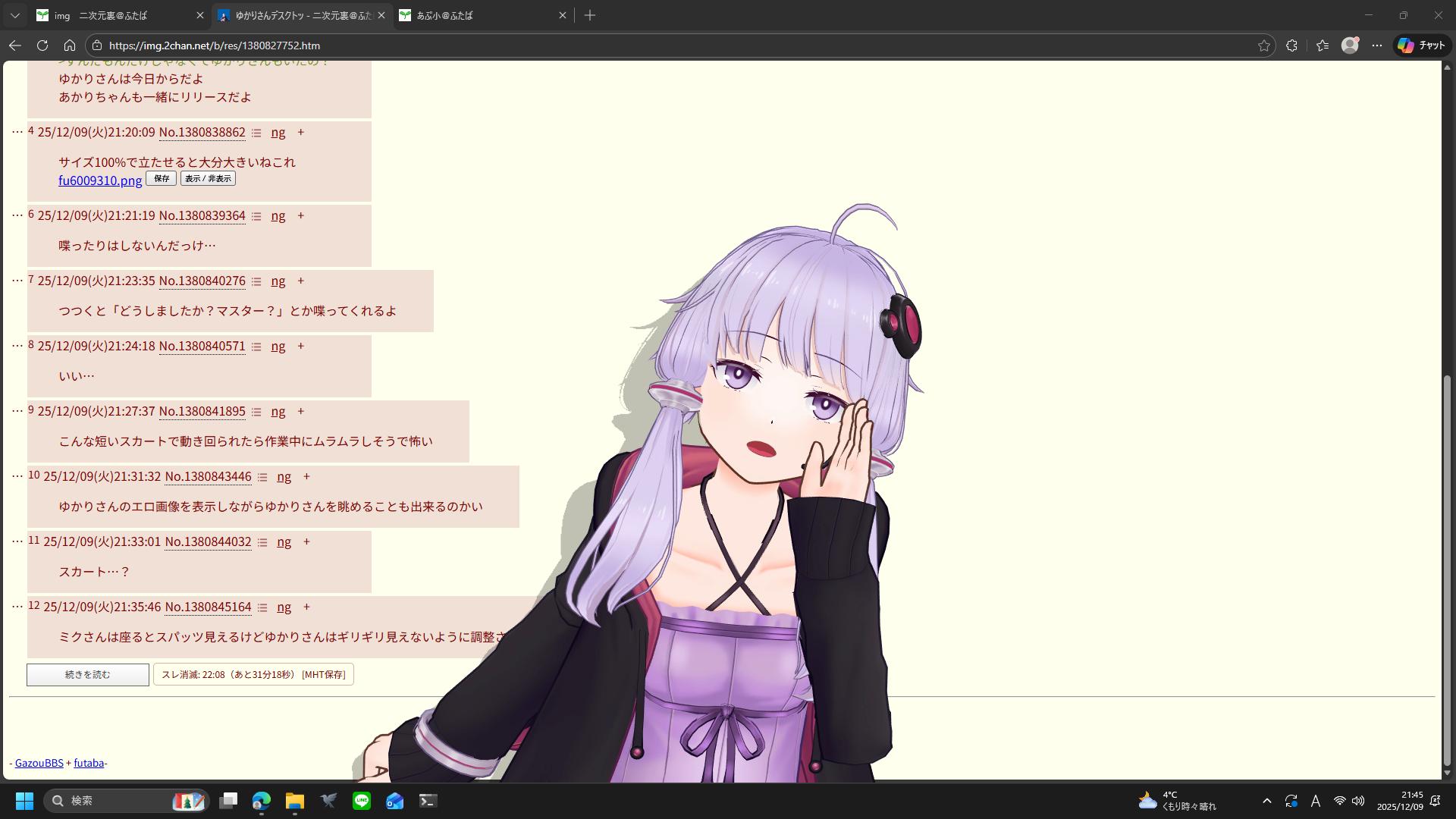Click the list menu icon next to No.1380838862
This screenshot has width=1456, height=819.
pos(256,133)
